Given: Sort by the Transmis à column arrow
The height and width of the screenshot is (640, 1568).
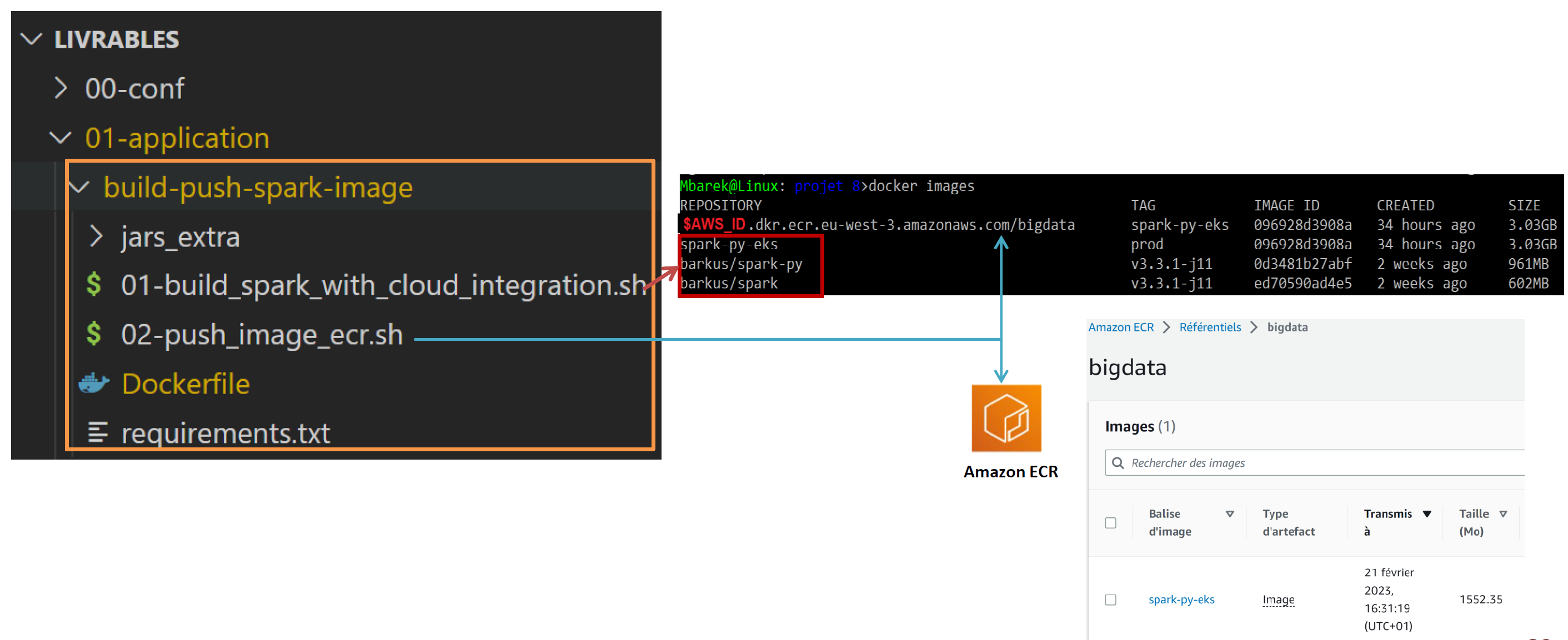Looking at the screenshot, I should (1427, 513).
